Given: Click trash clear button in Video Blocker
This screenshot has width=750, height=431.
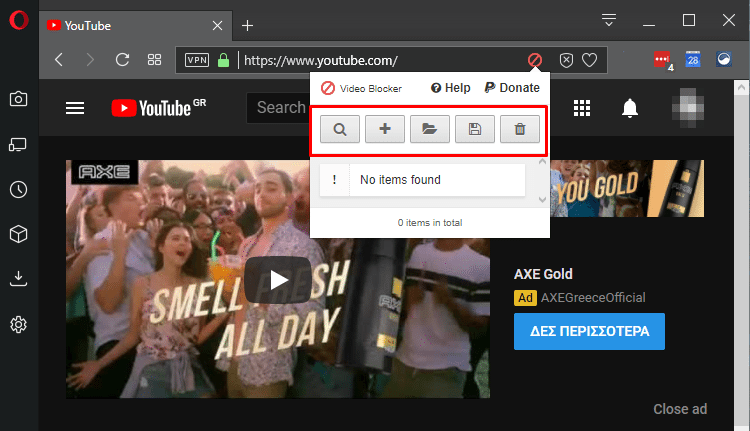Looking at the screenshot, I should coord(519,129).
